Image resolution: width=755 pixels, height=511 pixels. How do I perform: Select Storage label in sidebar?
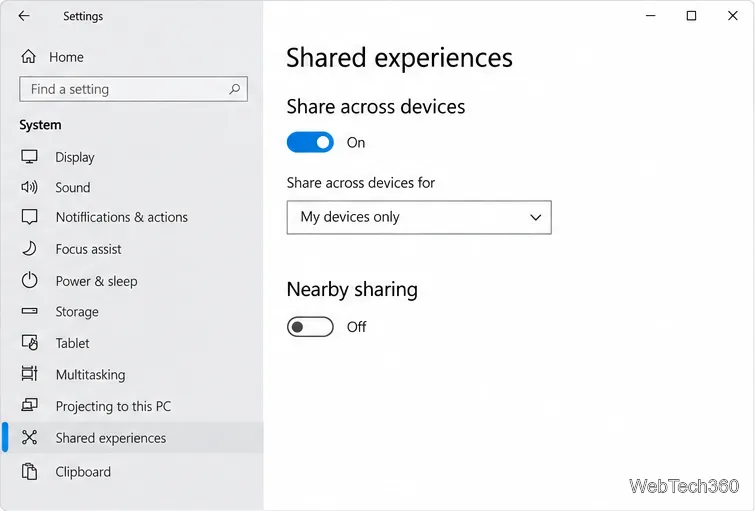coord(77,312)
